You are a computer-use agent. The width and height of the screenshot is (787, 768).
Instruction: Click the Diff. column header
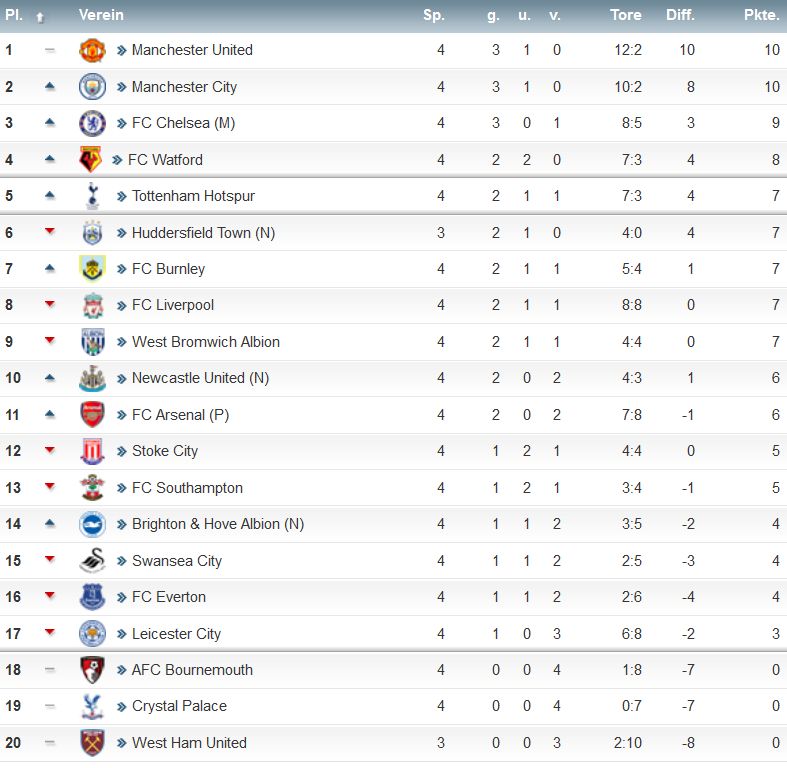point(680,15)
